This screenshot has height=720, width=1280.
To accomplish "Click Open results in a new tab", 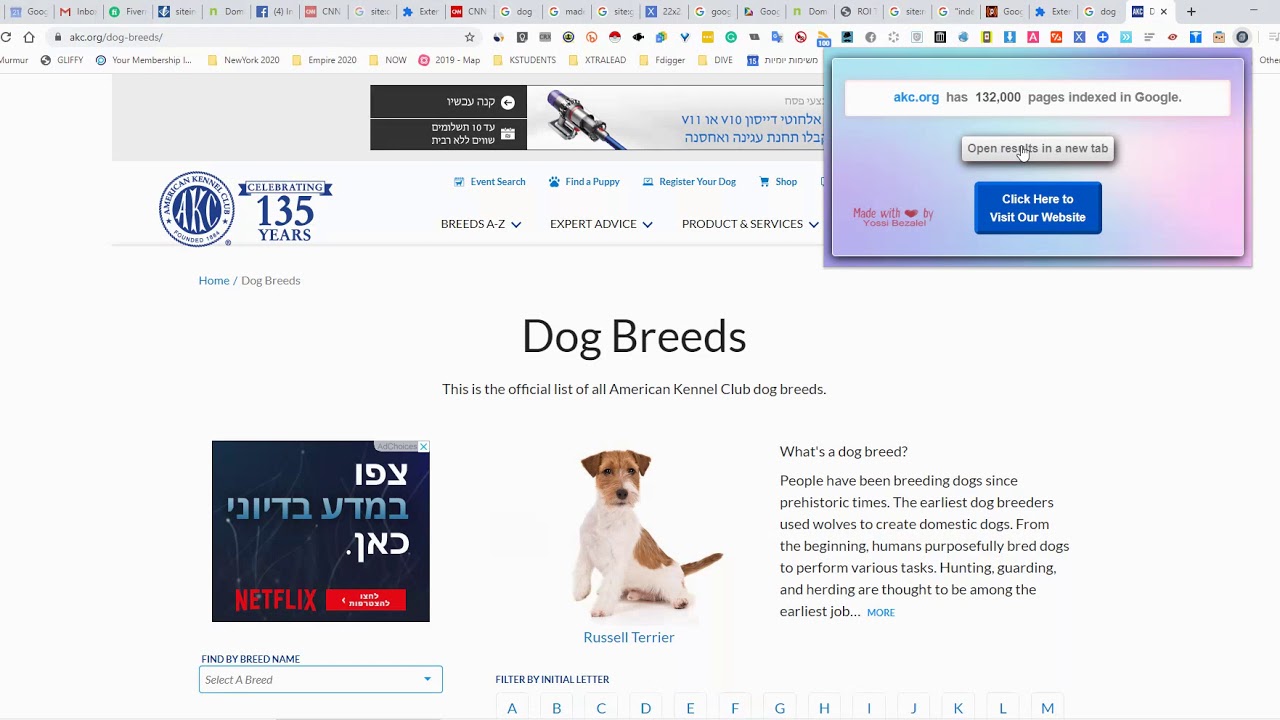I will pyautogui.click(x=1037, y=149).
